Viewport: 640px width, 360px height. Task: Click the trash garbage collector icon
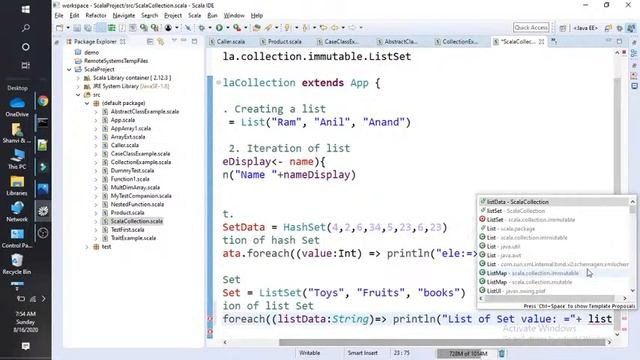tap(502, 353)
